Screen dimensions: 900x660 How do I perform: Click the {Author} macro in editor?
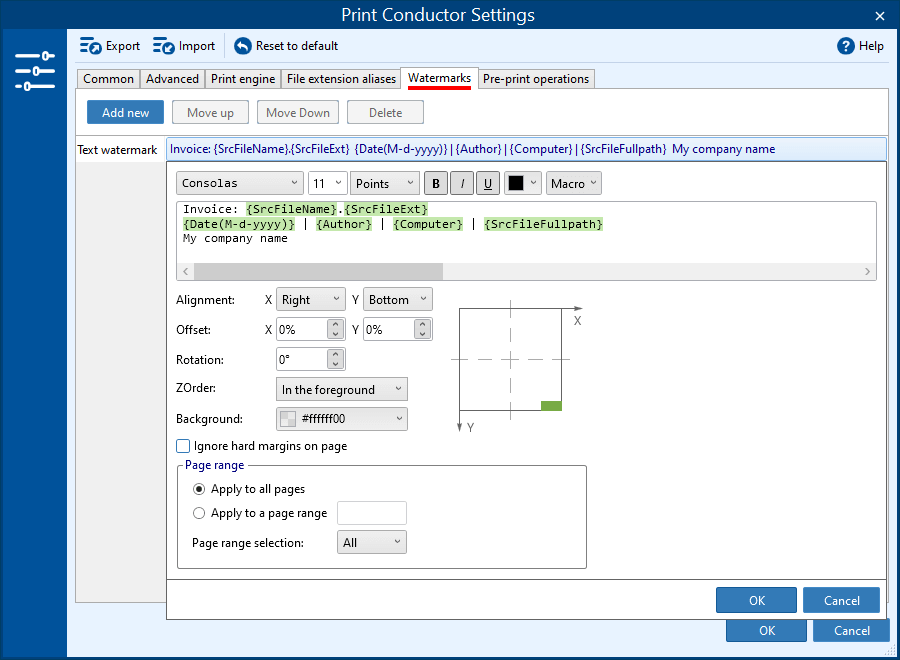tap(344, 224)
